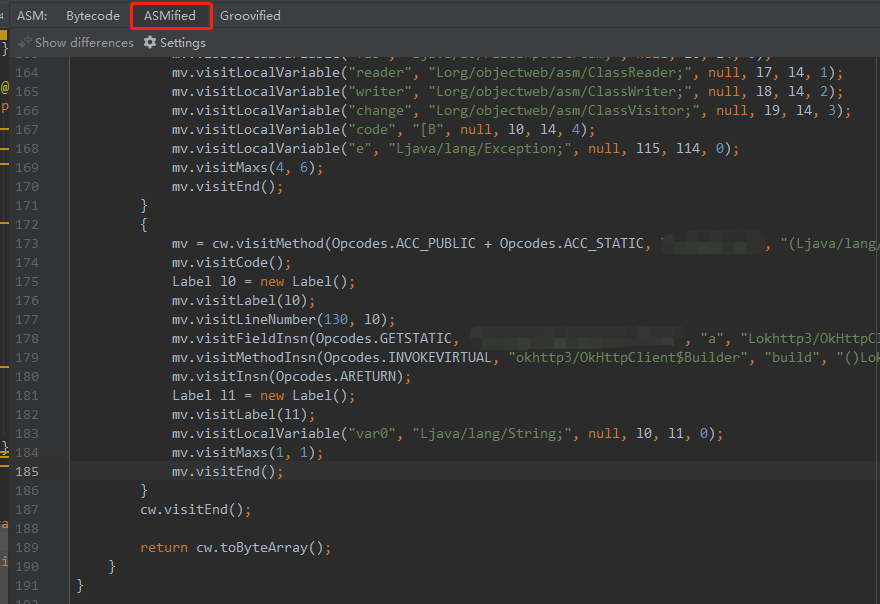Click the "build" string on line 179
Screen dimensions: 880x604
(792, 358)
